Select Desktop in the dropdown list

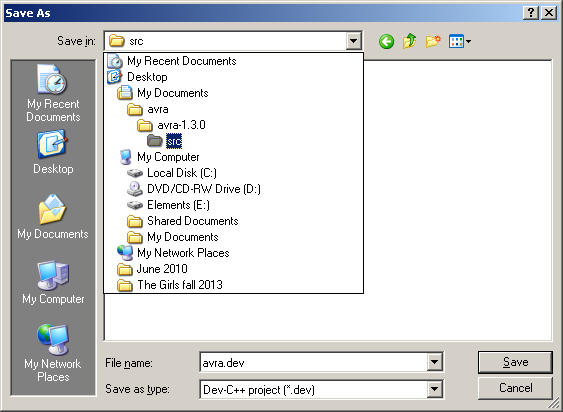click(233, 77)
